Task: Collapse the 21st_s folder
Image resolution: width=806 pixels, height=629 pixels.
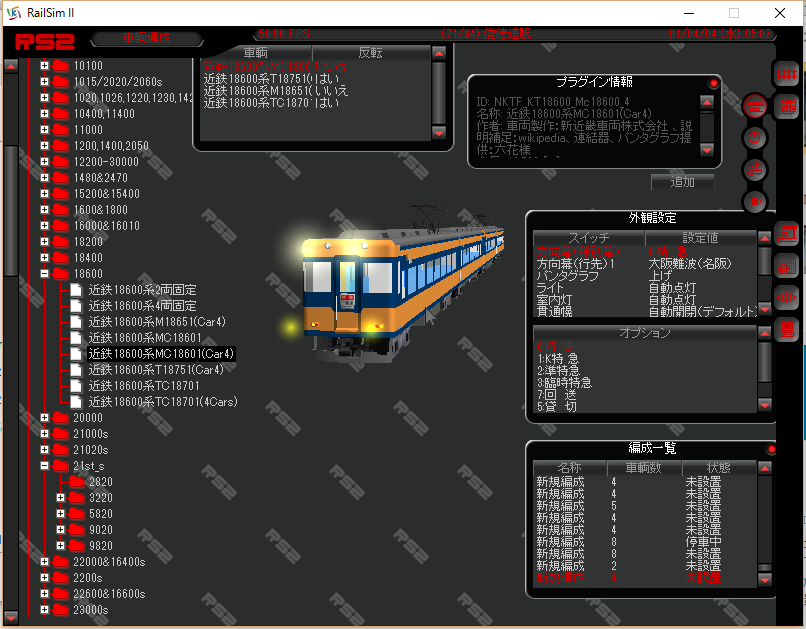Action: pyautogui.click(x=45, y=466)
